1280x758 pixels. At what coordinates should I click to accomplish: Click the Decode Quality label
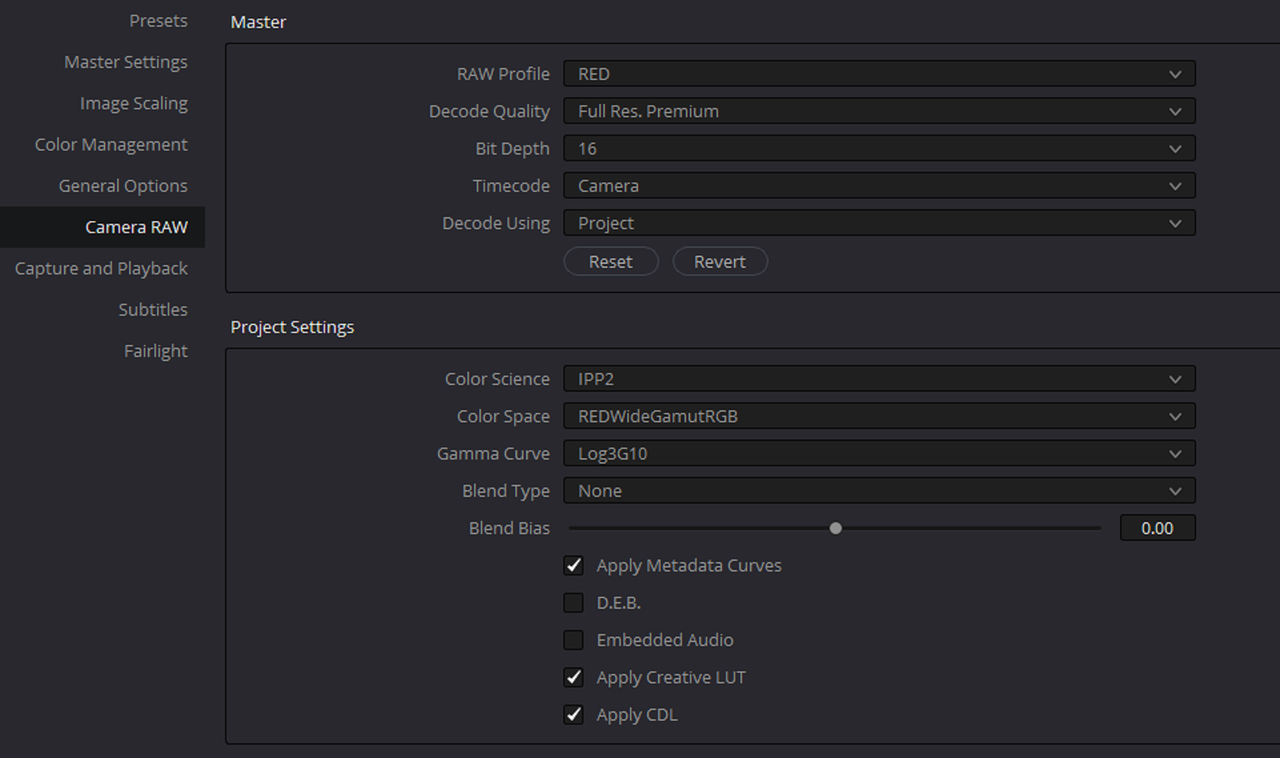pos(489,111)
